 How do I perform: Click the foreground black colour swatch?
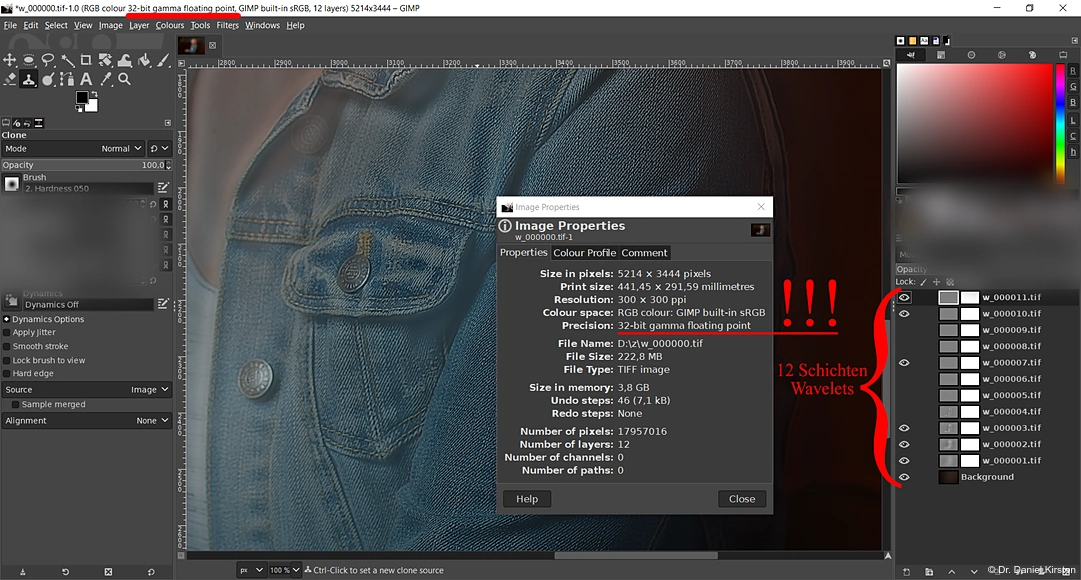pos(81,97)
